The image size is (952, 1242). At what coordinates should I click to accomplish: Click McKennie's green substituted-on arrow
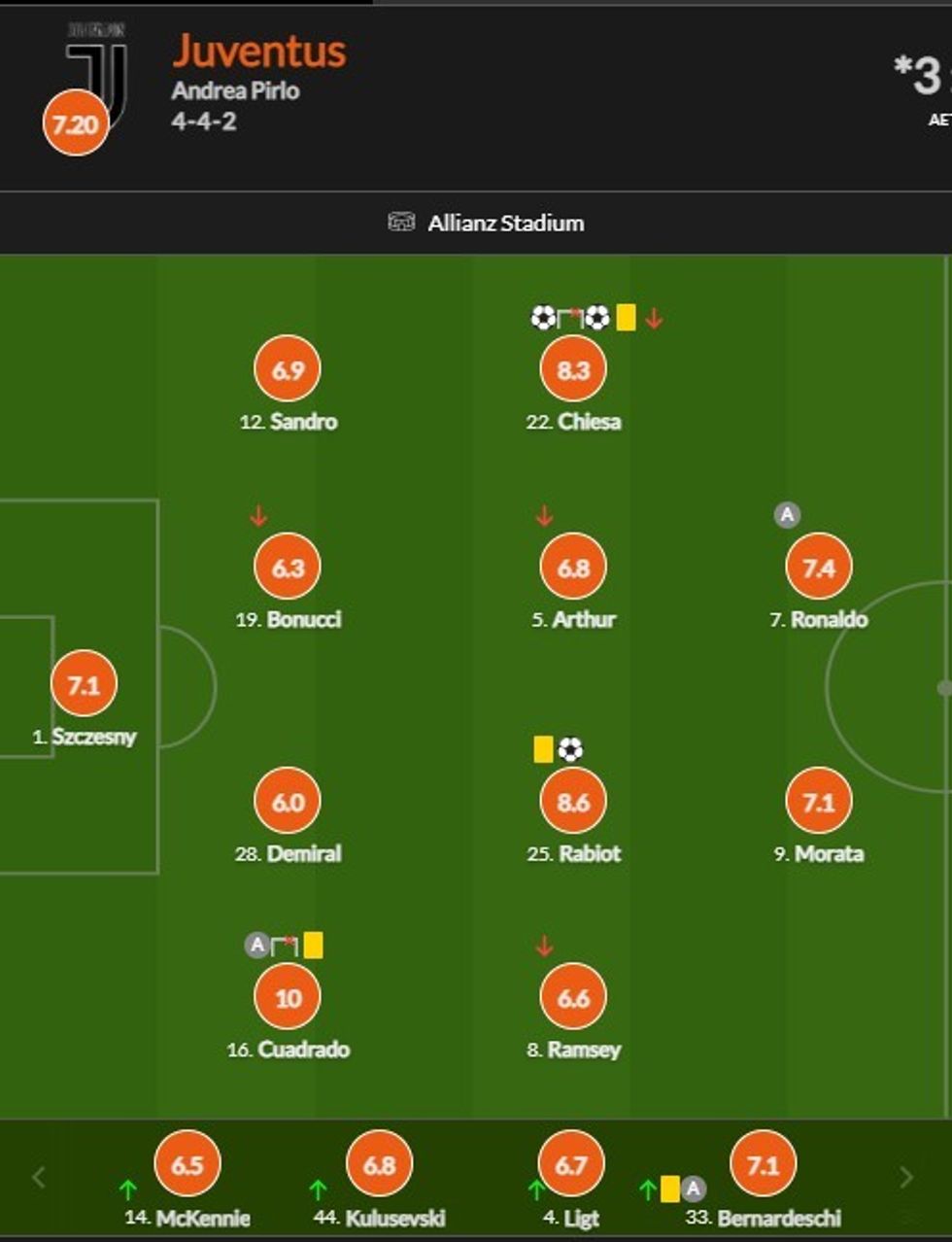(127, 1189)
